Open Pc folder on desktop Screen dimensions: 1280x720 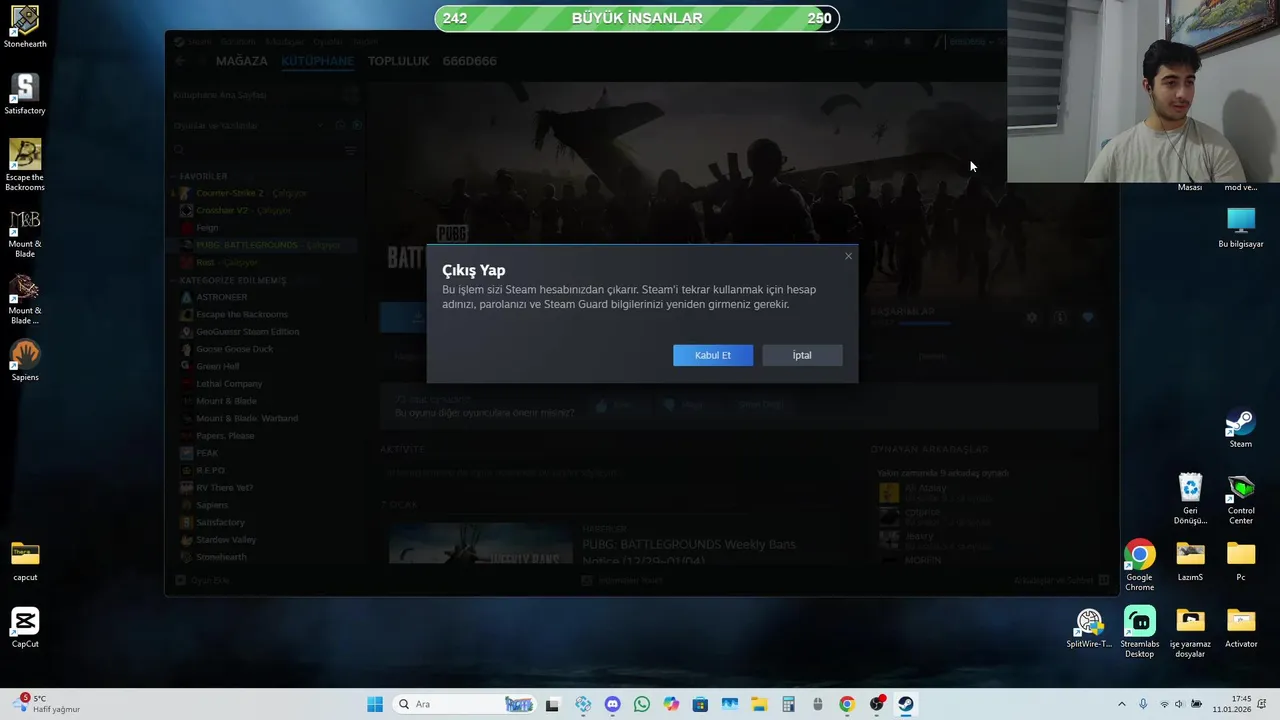click(x=1241, y=561)
